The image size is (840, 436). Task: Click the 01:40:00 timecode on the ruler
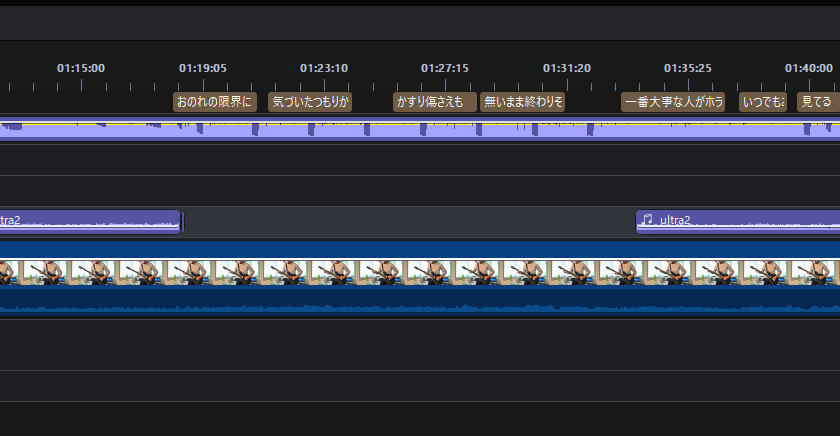pos(809,69)
